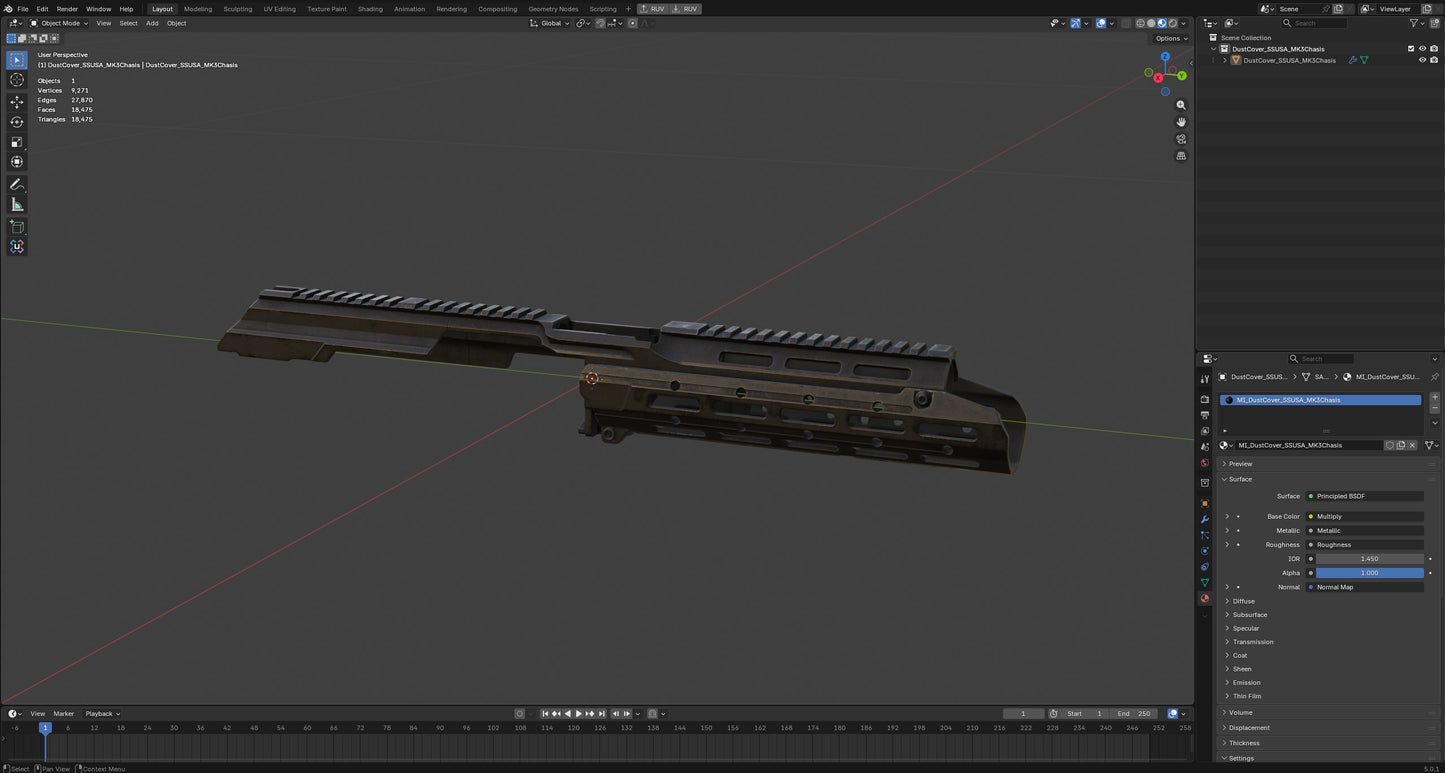Image resolution: width=1445 pixels, height=773 pixels.
Task: Open the Object Mode dropdown
Action: click(59, 23)
